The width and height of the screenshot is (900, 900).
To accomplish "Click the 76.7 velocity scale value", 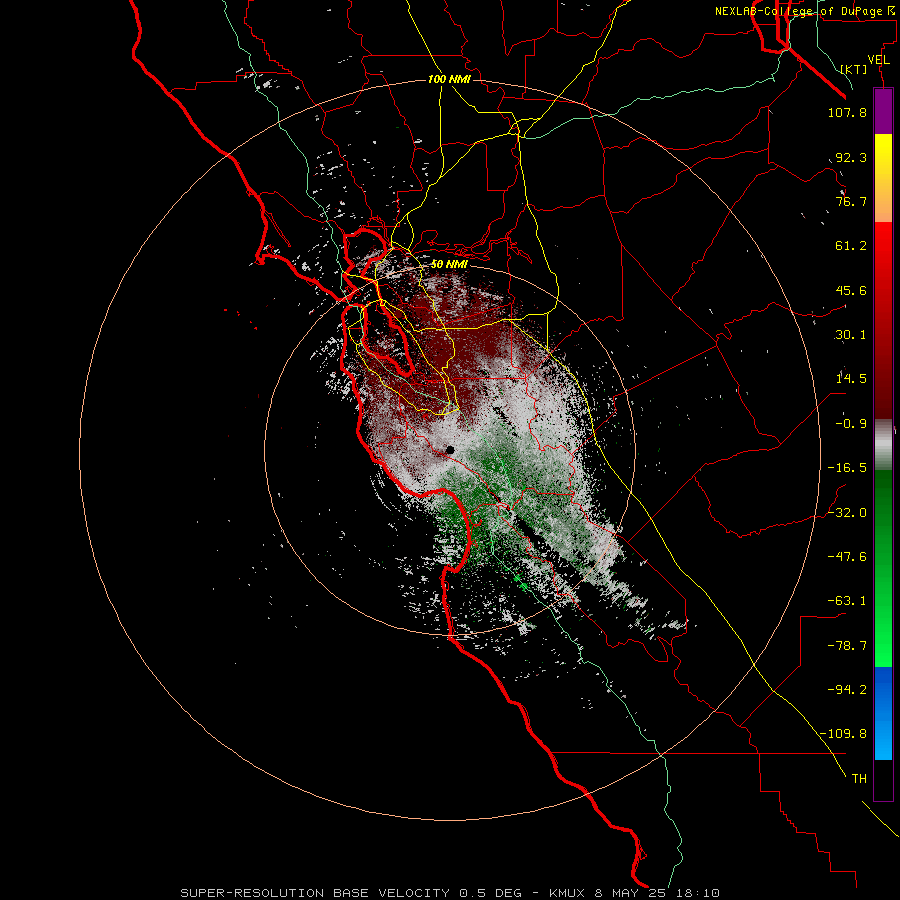I will 851,201.
